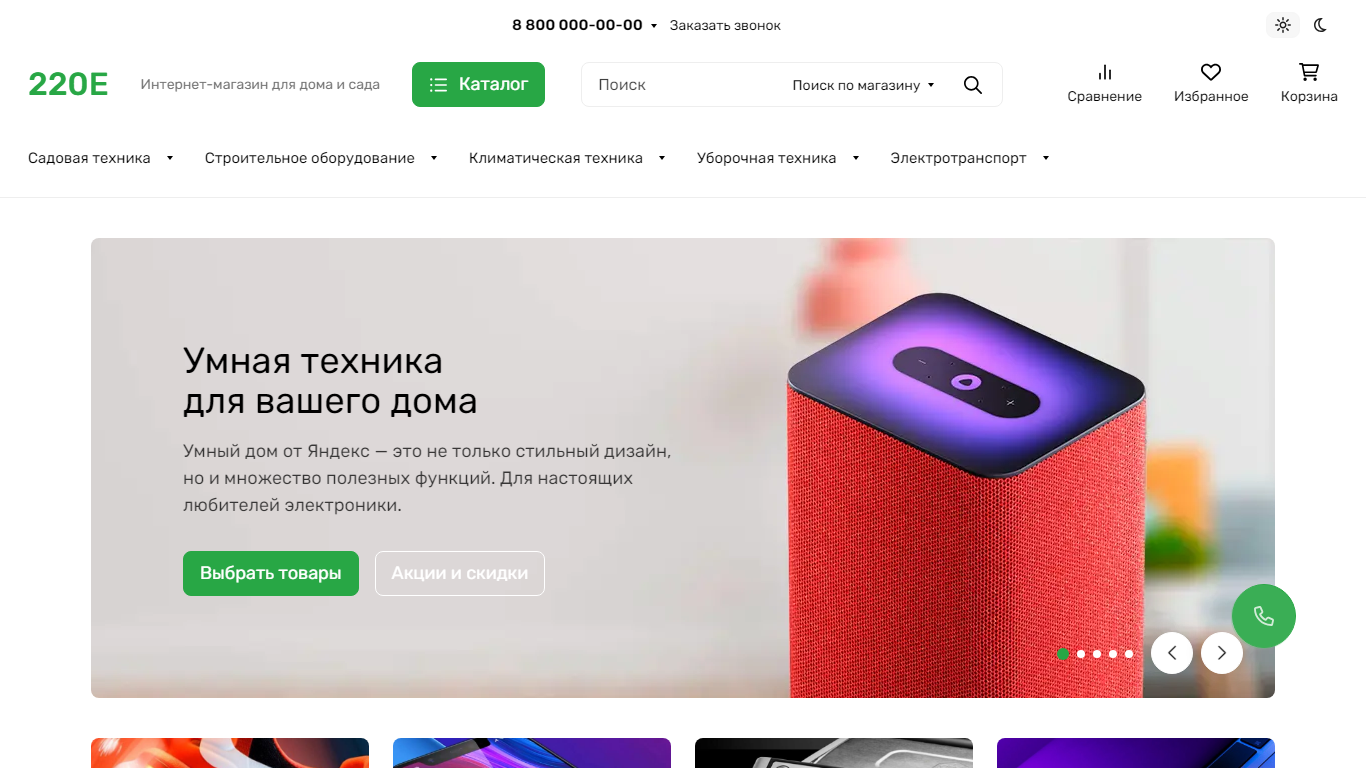Go to previous banner slide arrow
The image size is (1366, 768).
pyautogui.click(x=1172, y=653)
